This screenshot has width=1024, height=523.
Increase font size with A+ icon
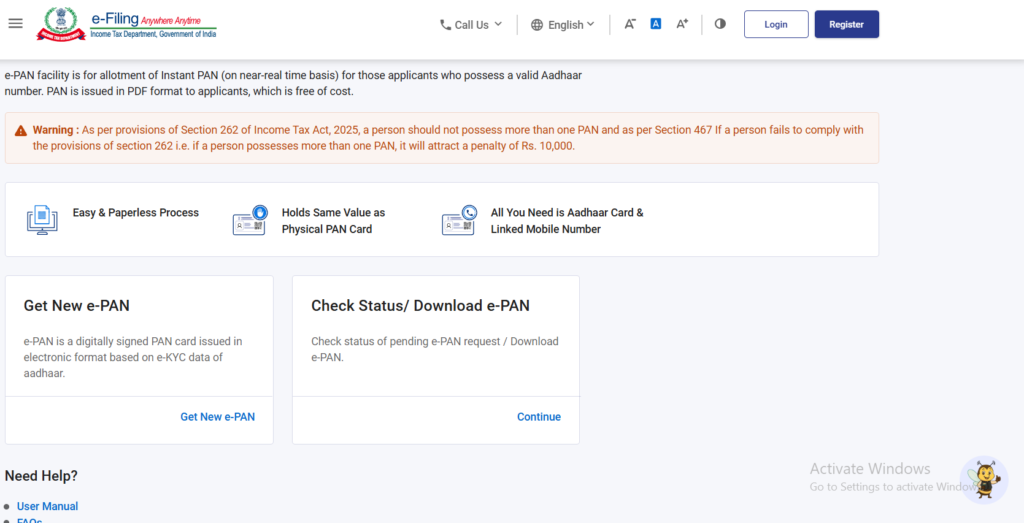(682, 24)
